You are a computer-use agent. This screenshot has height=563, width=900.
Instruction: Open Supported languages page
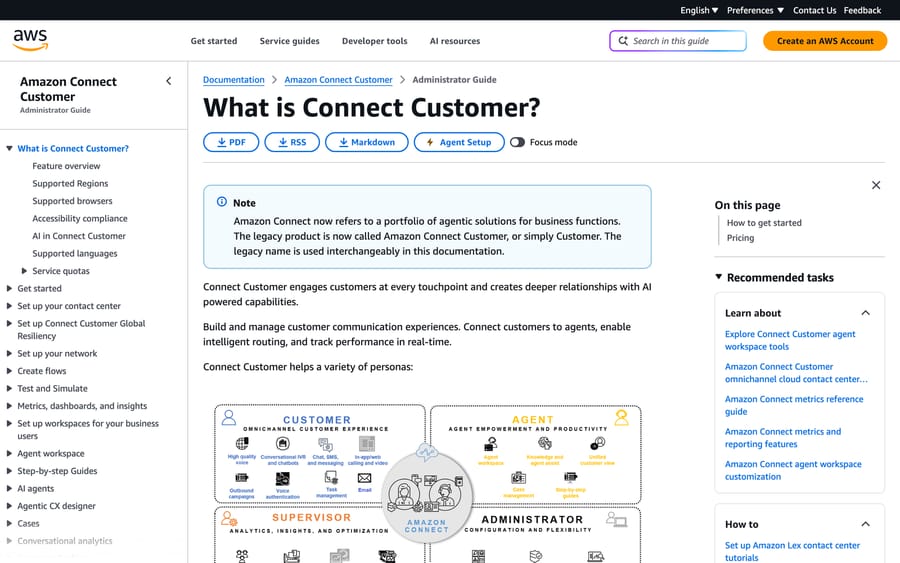75,254
